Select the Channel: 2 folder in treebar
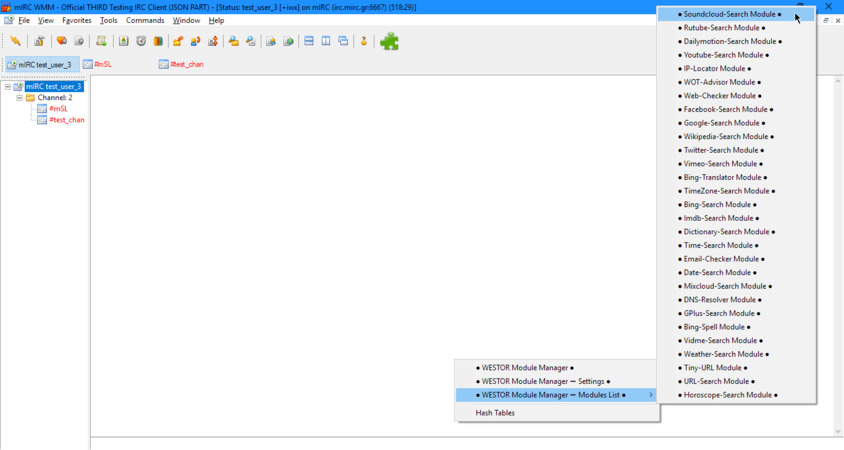 tap(54, 98)
